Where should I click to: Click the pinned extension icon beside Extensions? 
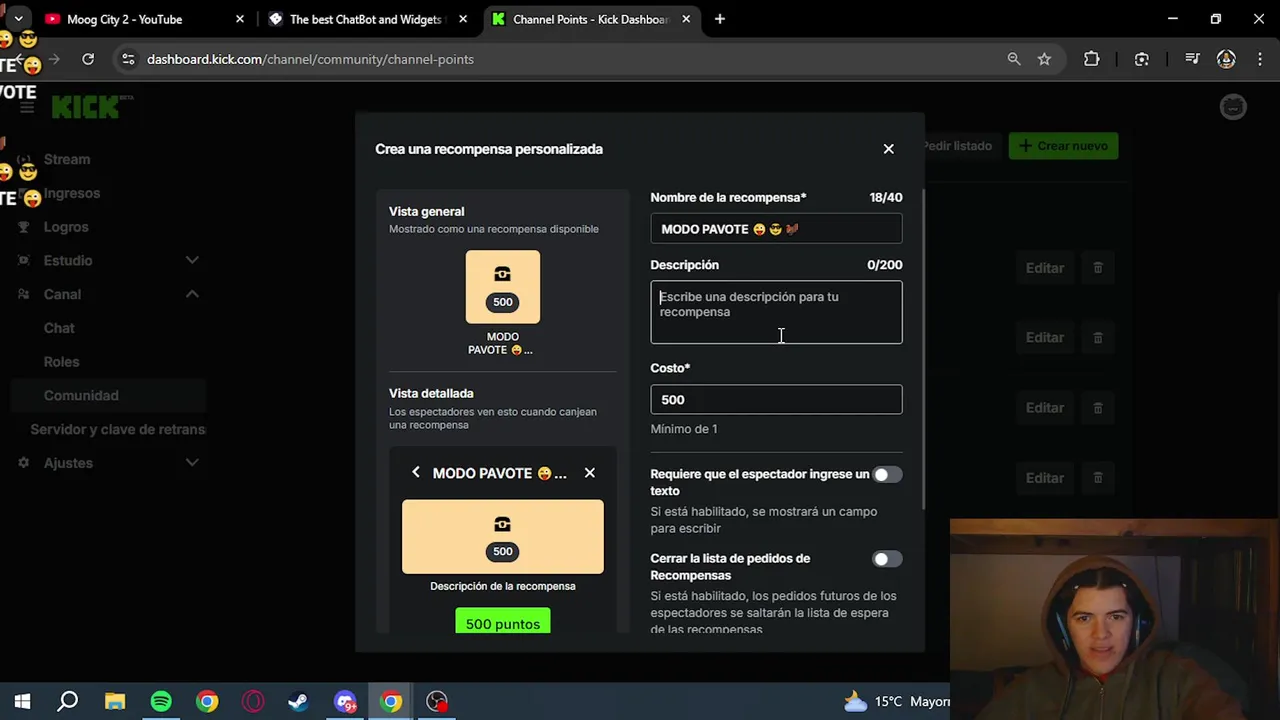[x=1141, y=59]
